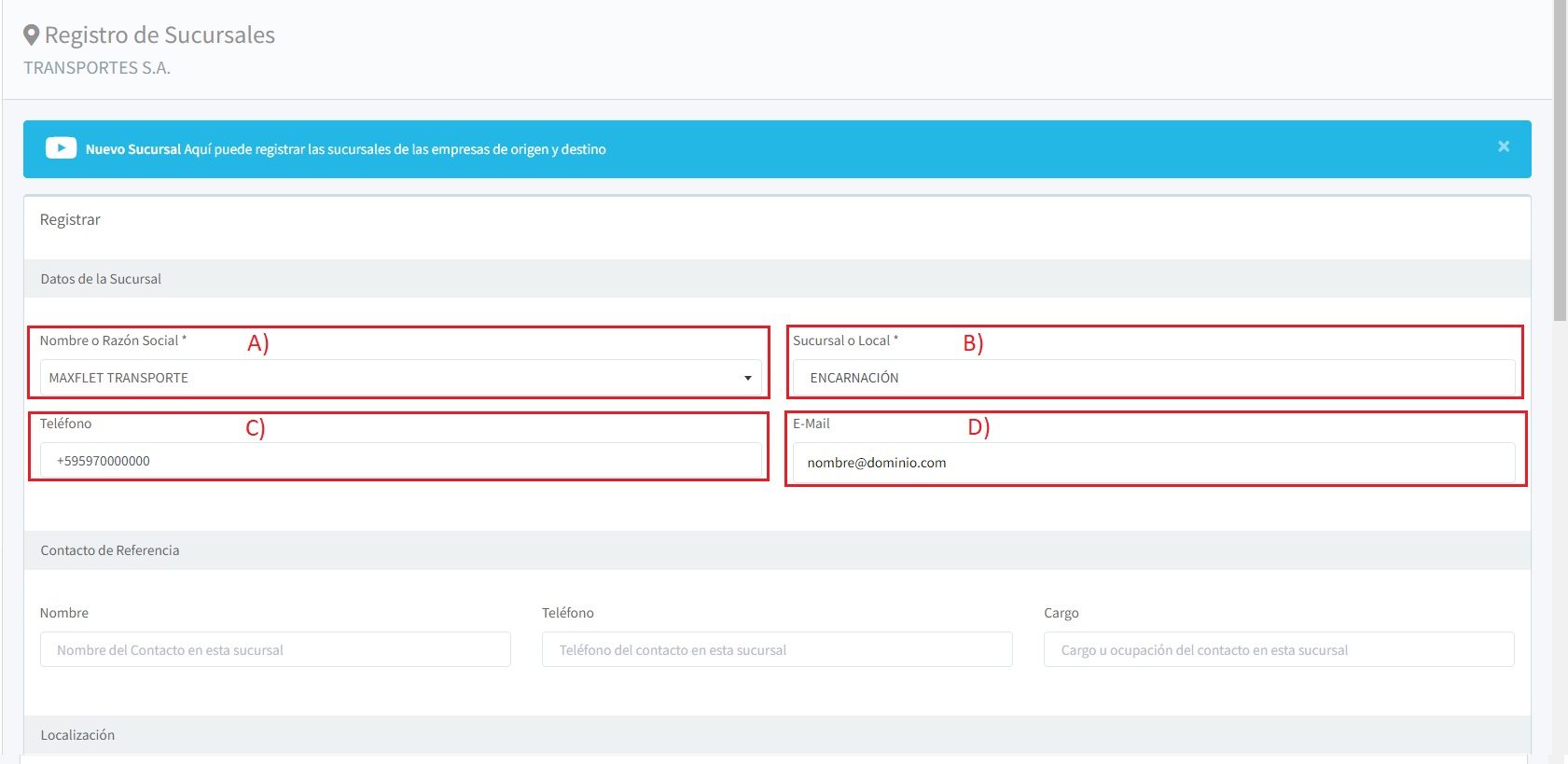Click the Localización section header
This screenshot has width=1568, height=764.
pos(77,735)
